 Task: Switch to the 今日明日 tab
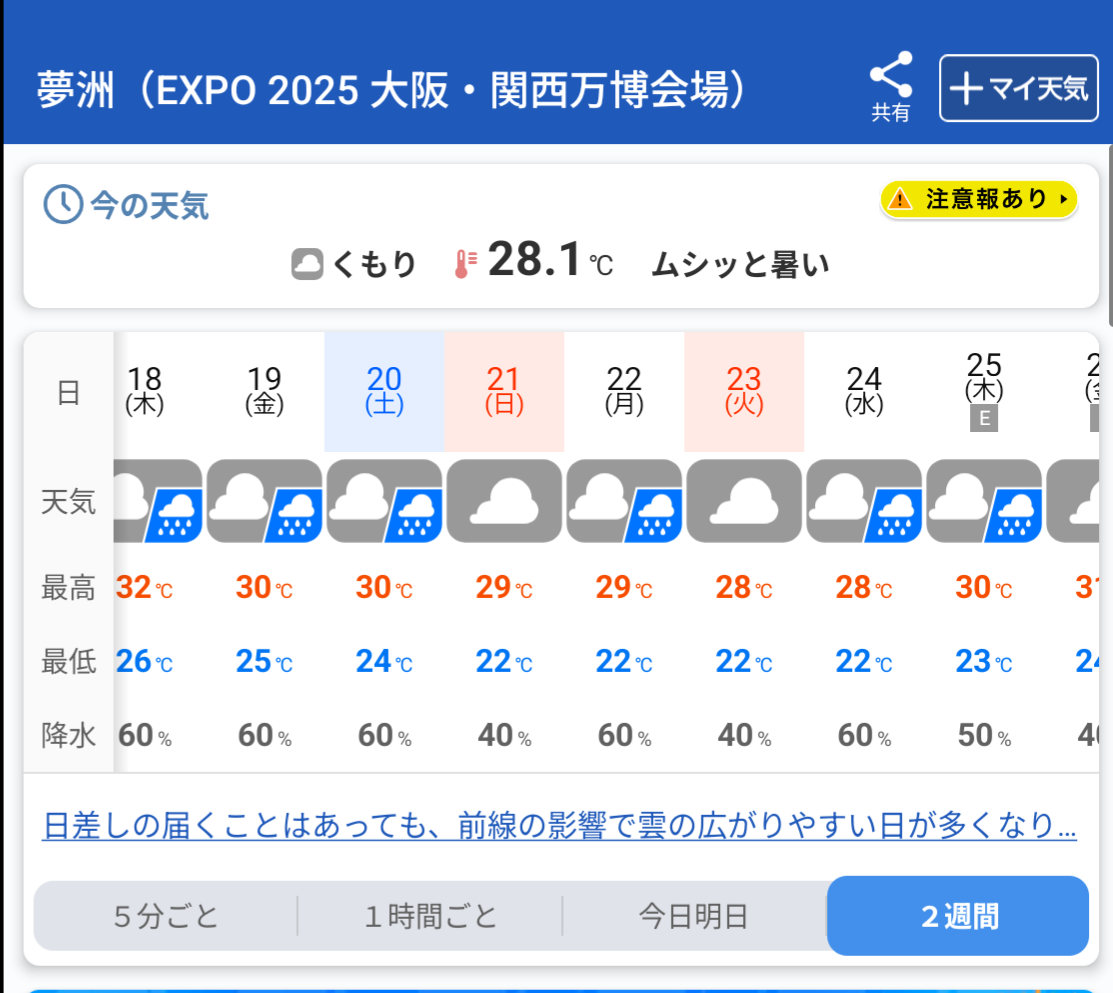694,916
